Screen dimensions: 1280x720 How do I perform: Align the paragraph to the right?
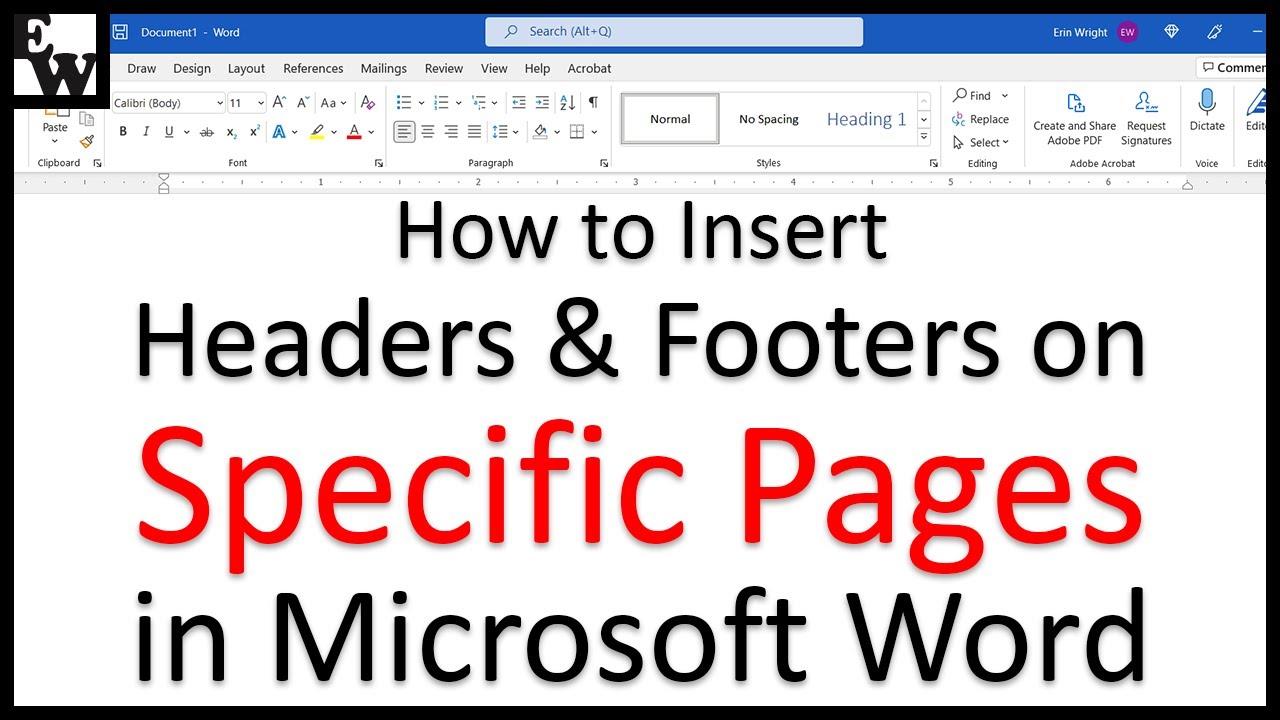tap(451, 132)
